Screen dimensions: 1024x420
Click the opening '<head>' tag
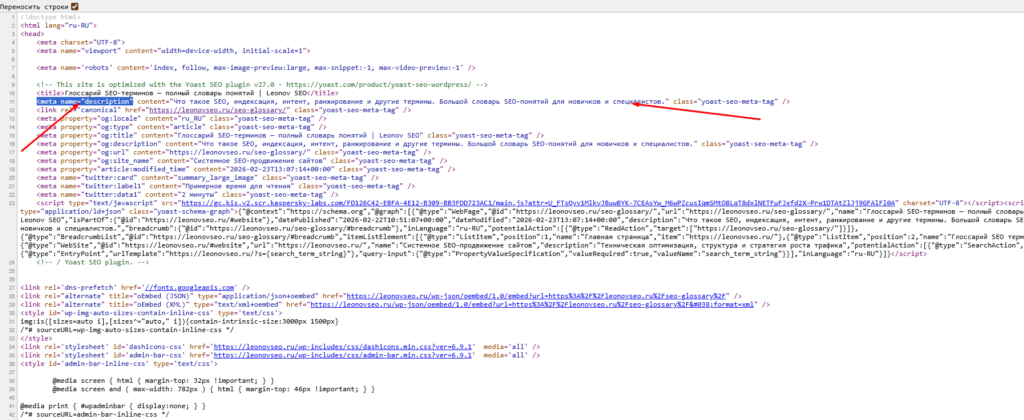[x=33, y=33]
